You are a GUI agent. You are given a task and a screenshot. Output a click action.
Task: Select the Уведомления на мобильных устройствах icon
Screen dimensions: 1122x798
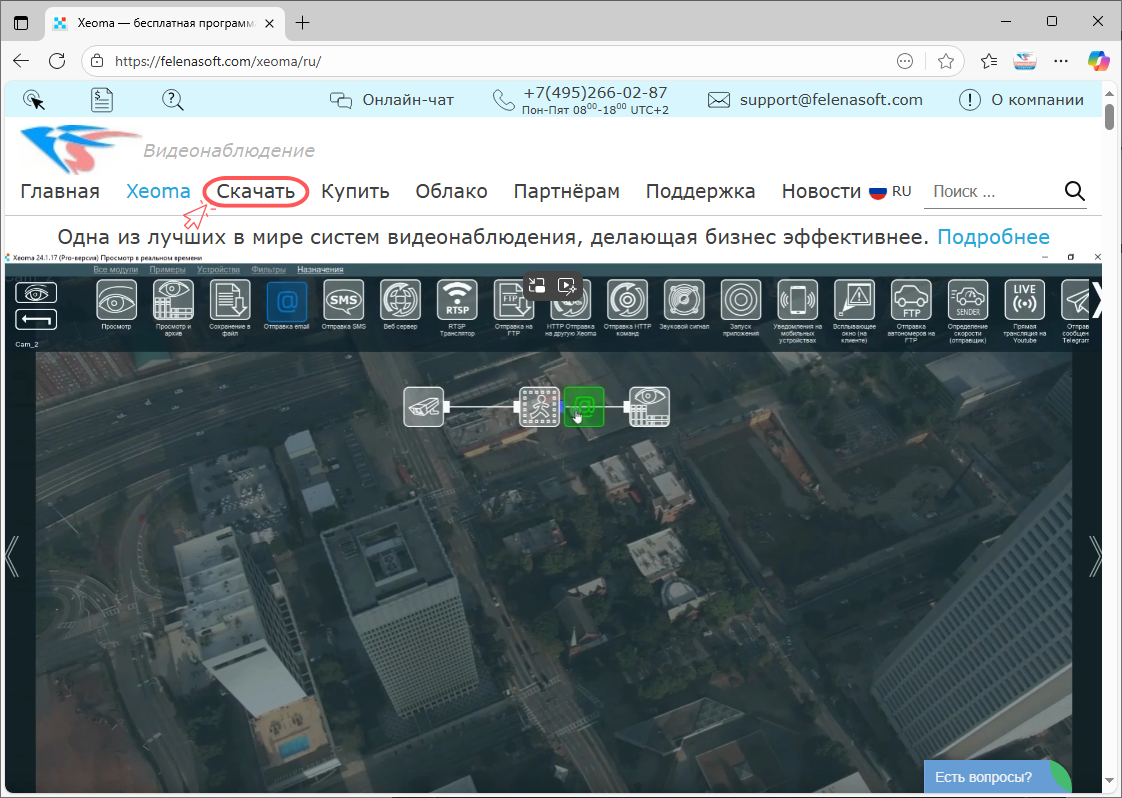(x=797, y=298)
